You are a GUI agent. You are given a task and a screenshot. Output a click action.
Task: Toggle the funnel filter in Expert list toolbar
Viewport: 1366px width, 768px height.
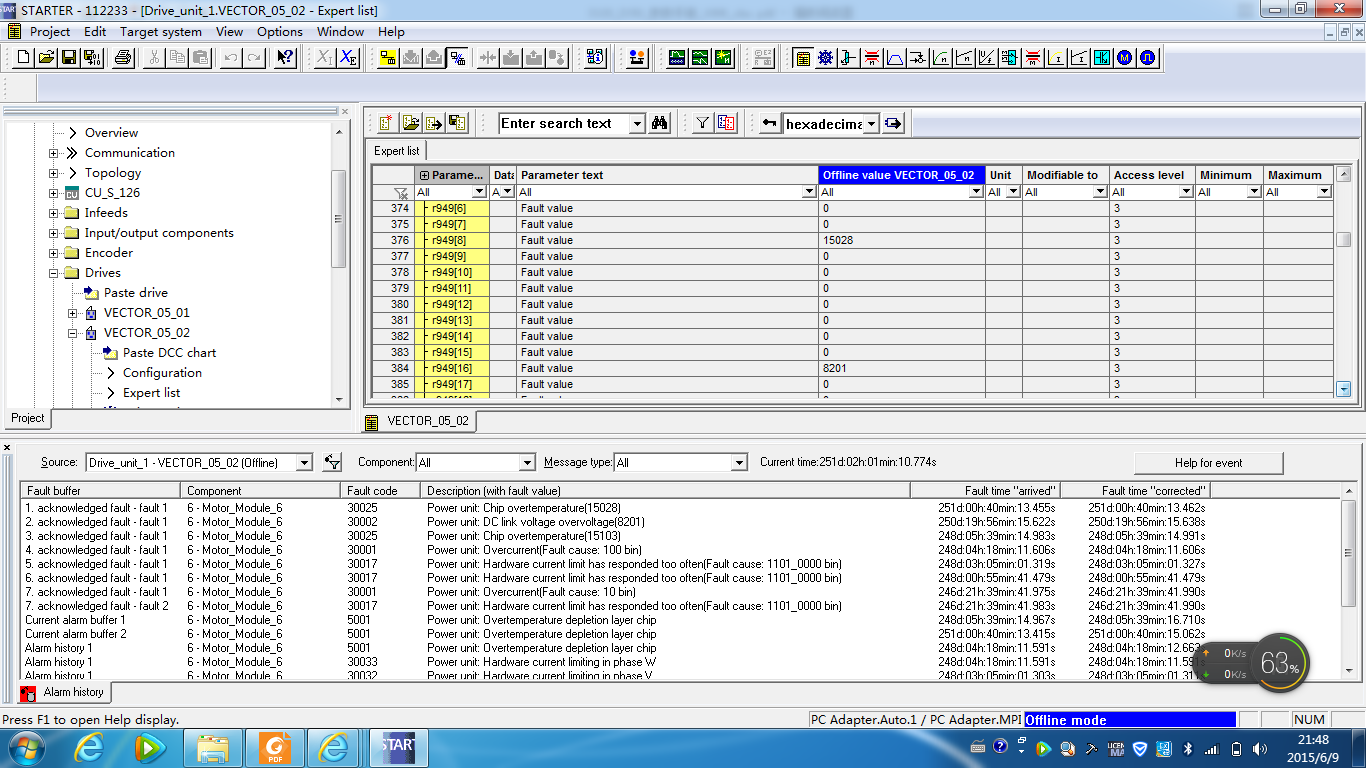tap(703, 124)
